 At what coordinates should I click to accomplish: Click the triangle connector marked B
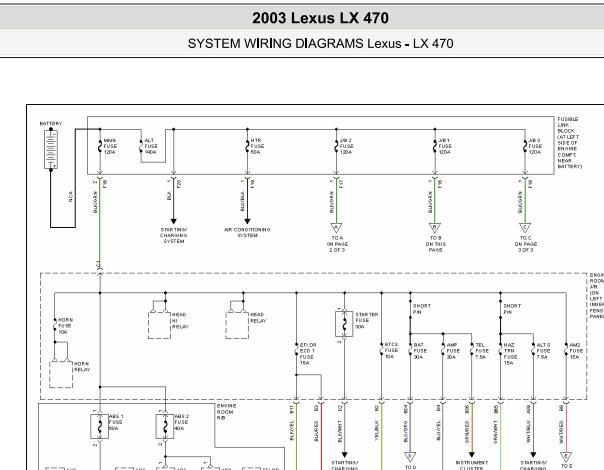435,228
